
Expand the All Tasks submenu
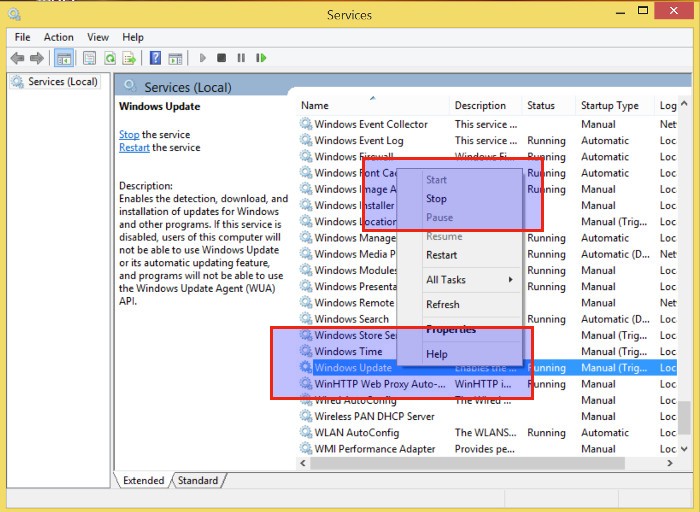[459, 279]
